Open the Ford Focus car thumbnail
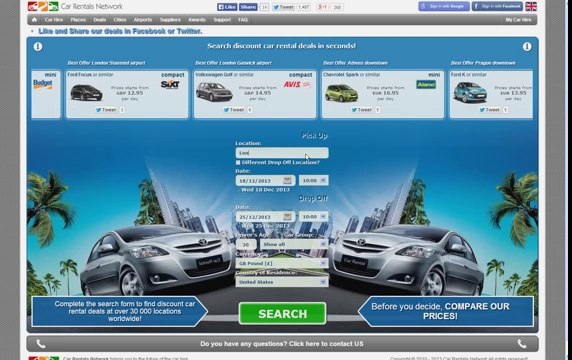572x360 pixels. (86, 93)
